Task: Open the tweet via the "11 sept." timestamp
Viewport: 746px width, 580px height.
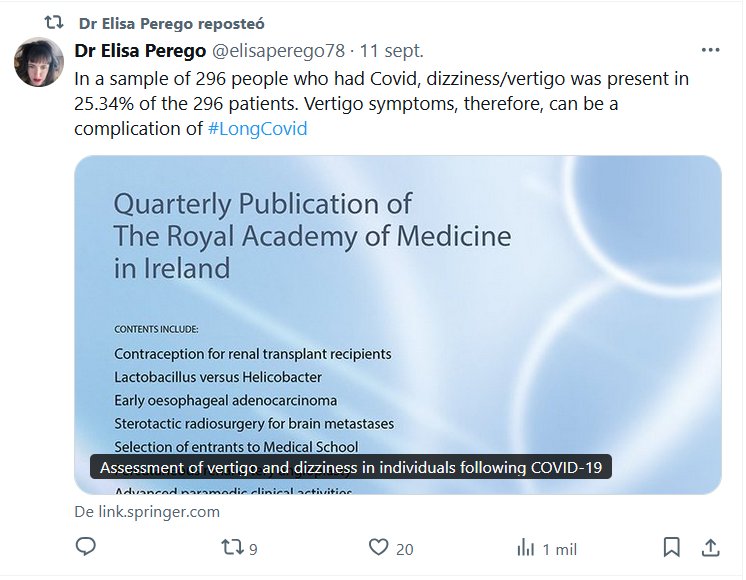Action: click(x=392, y=50)
